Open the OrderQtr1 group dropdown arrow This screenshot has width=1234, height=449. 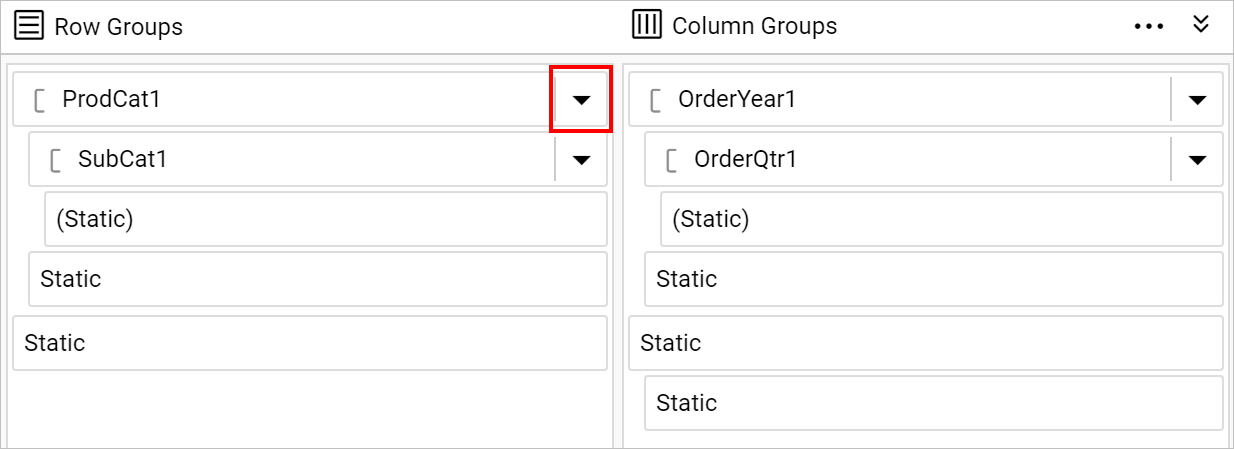[x=1197, y=159]
